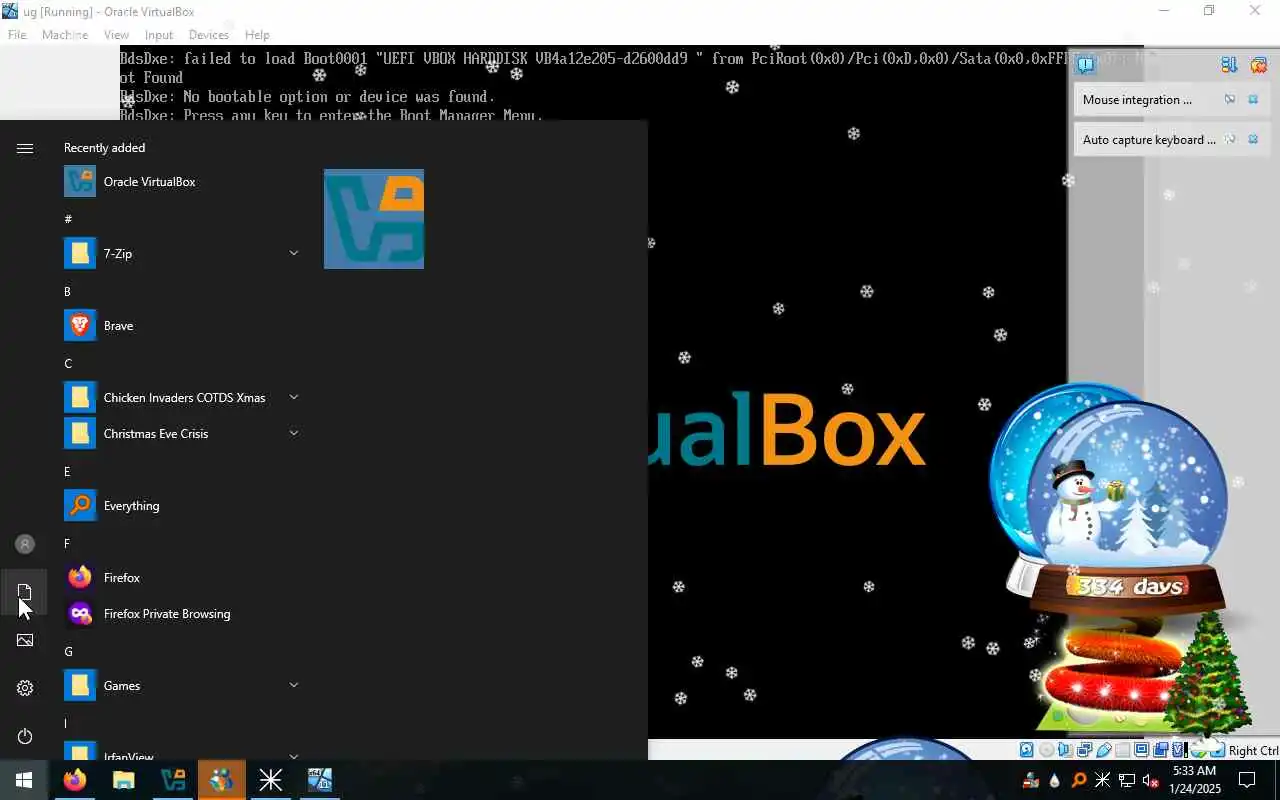Open Settings gear in Start menu sidebar
This screenshot has width=1280, height=800.
tap(25, 688)
